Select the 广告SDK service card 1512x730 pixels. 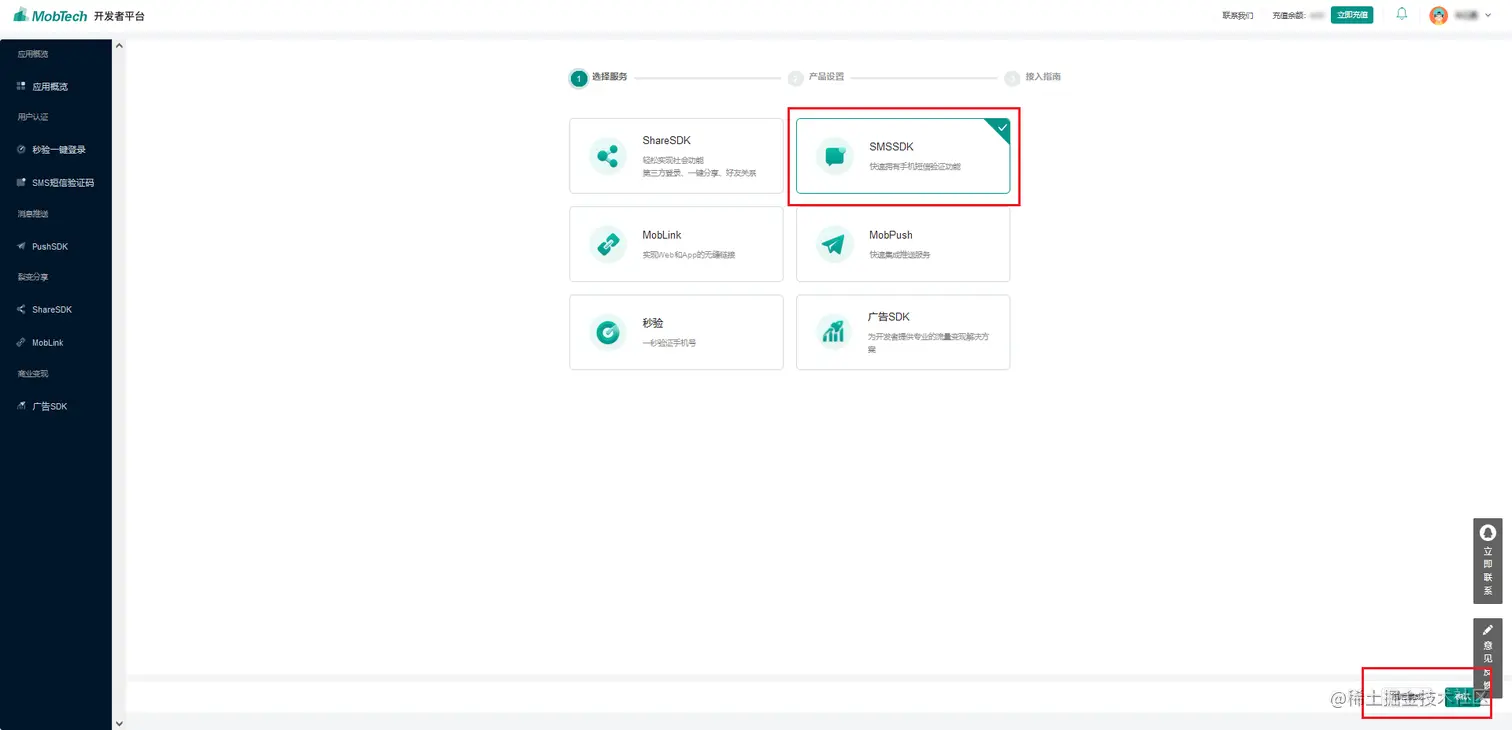pyautogui.click(x=903, y=332)
